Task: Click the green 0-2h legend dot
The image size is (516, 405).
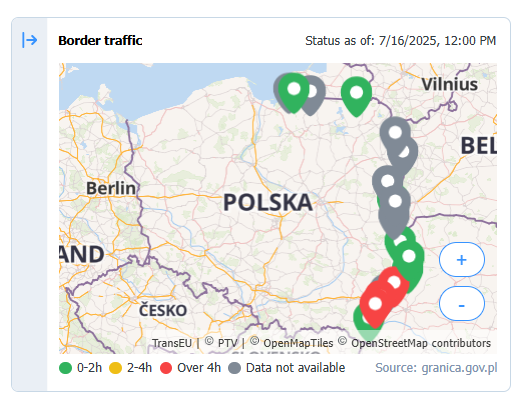Action: click(x=65, y=368)
